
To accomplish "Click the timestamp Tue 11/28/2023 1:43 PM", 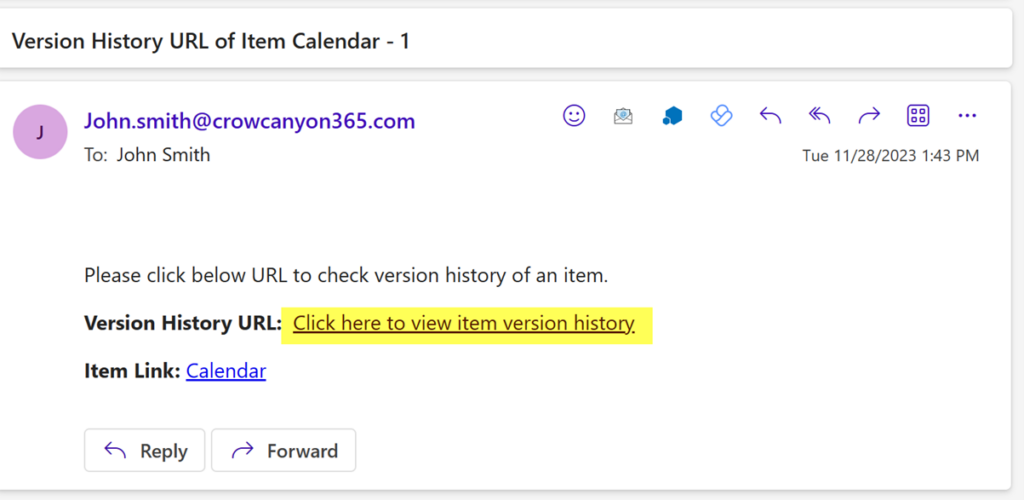I will (x=891, y=156).
